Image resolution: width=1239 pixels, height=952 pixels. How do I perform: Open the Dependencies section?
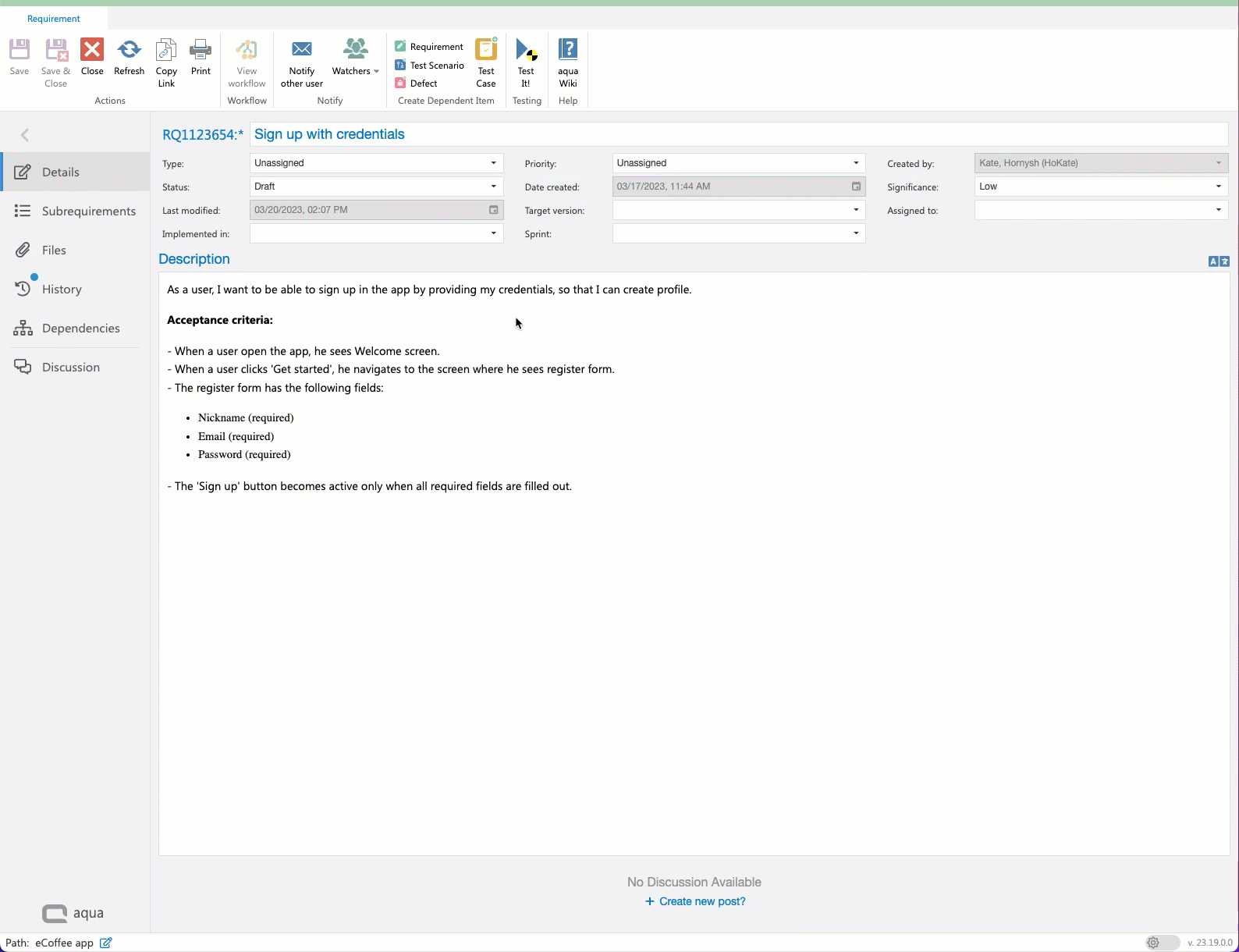click(x=76, y=328)
